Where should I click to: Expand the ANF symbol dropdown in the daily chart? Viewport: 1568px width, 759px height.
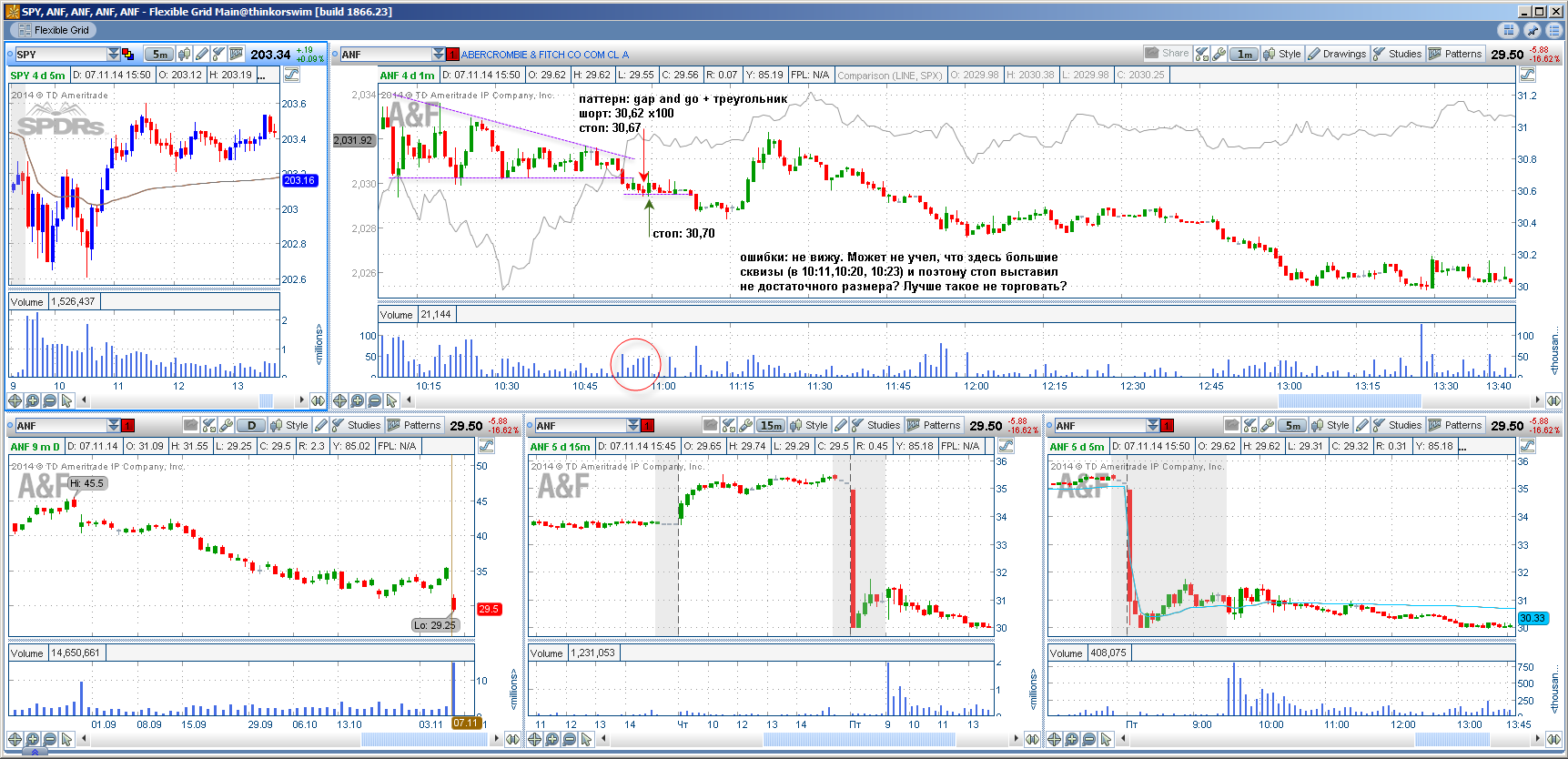[x=114, y=425]
